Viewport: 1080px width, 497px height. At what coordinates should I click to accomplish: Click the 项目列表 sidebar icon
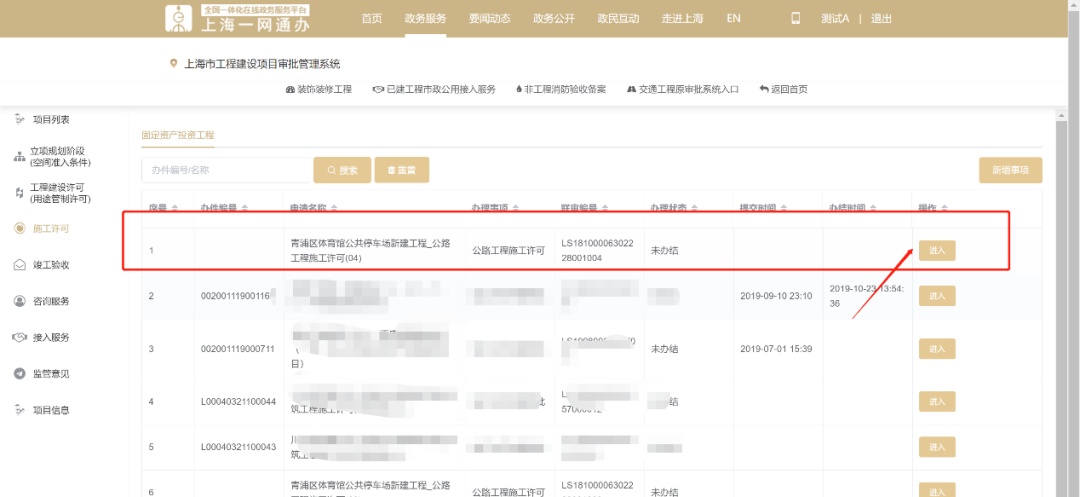pos(19,120)
